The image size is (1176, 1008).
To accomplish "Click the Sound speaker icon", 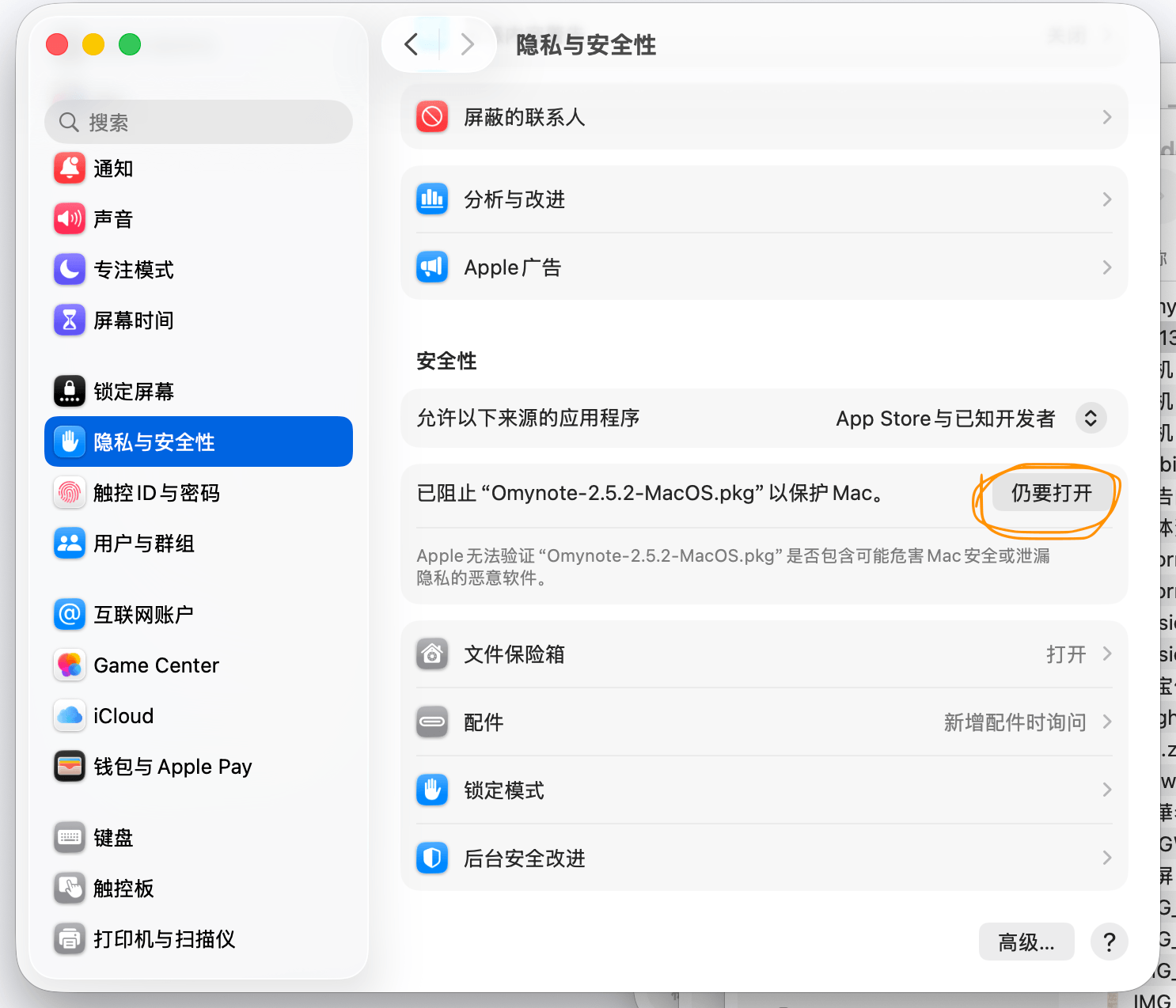I will point(70,219).
